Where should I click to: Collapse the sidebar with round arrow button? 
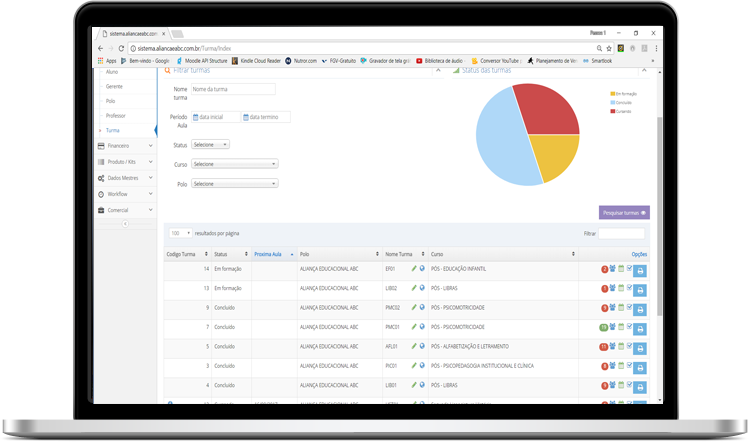tap(125, 224)
